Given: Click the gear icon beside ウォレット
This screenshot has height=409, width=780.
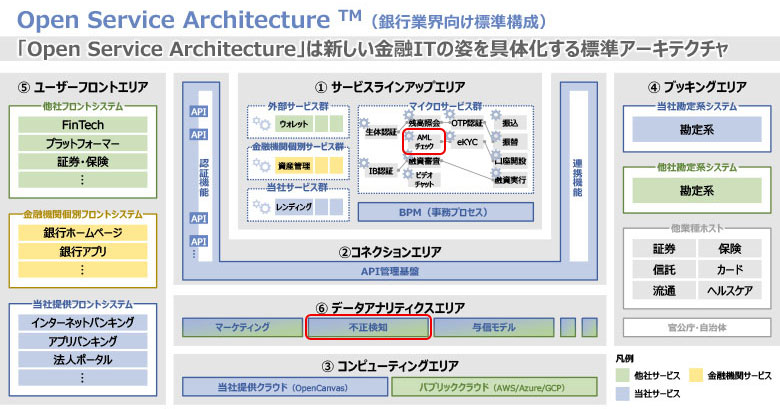Looking at the screenshot, I should (x=263, y=123).
